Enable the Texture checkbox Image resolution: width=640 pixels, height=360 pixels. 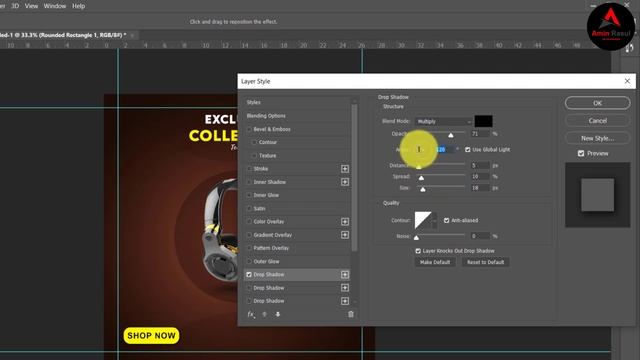(x=254, y=156)
